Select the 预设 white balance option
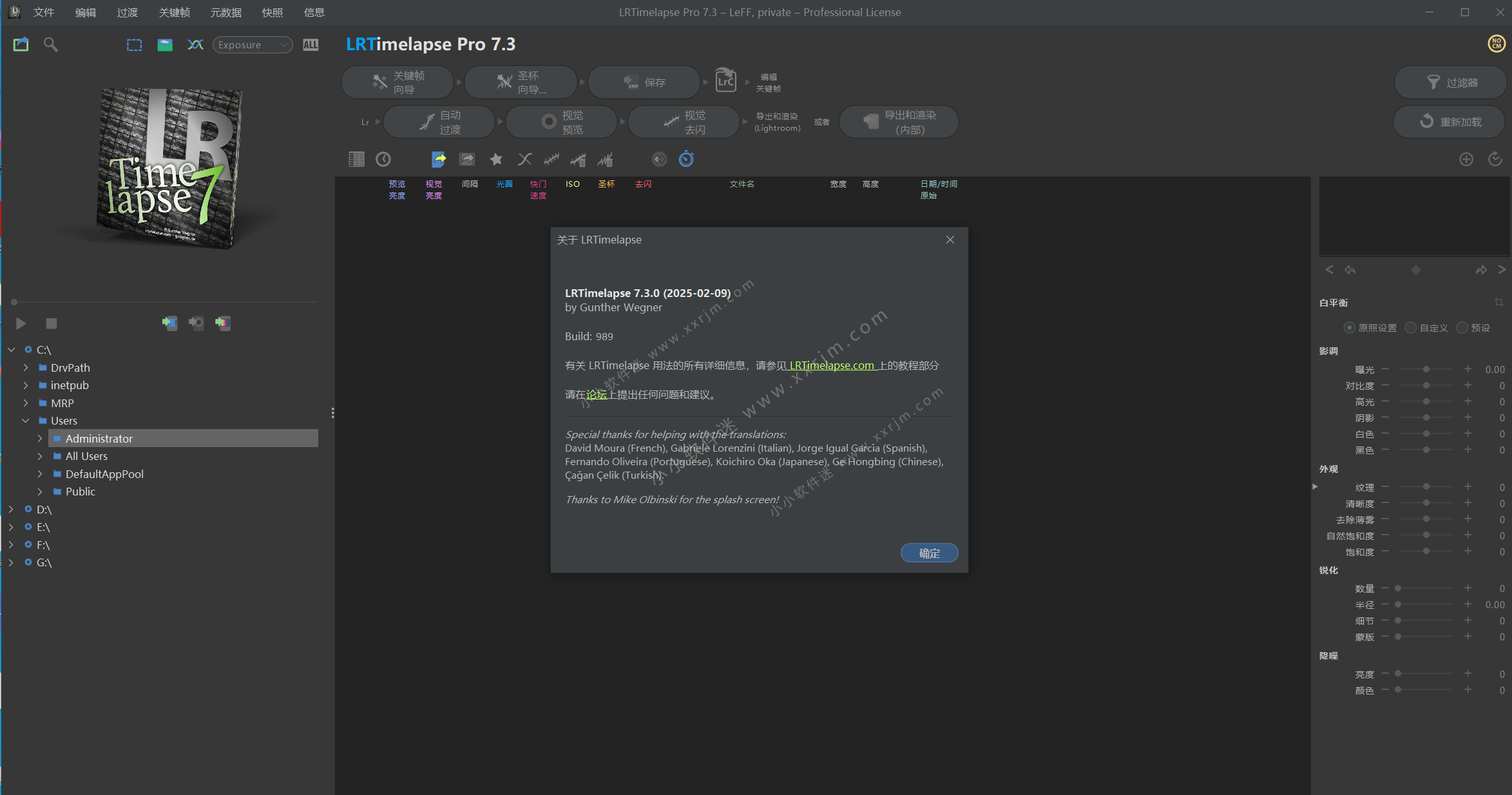 pyautogui.click(x=1462, y=328)
